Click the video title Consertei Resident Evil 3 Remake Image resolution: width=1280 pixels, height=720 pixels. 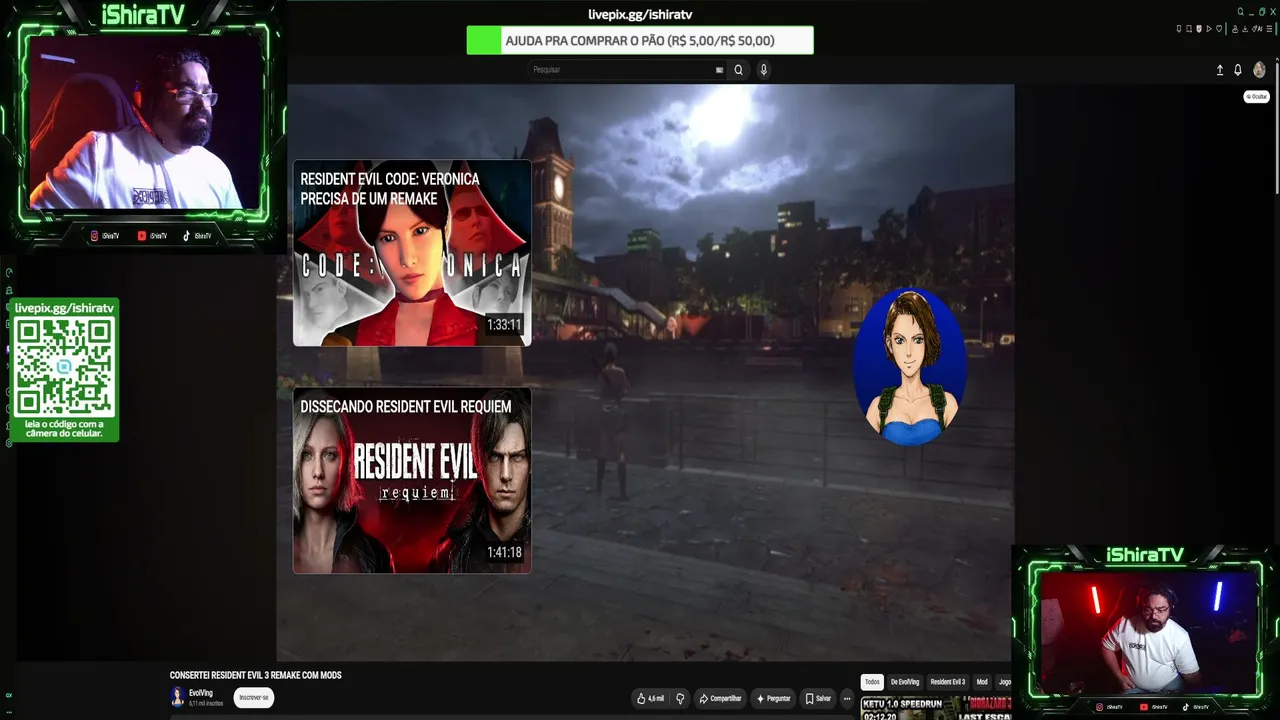(256, 676)
